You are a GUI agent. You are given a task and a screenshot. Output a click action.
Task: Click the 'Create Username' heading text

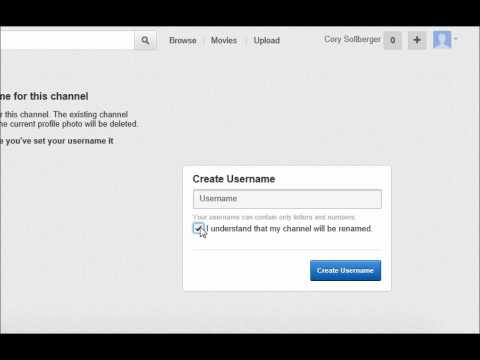click(234, 179)
